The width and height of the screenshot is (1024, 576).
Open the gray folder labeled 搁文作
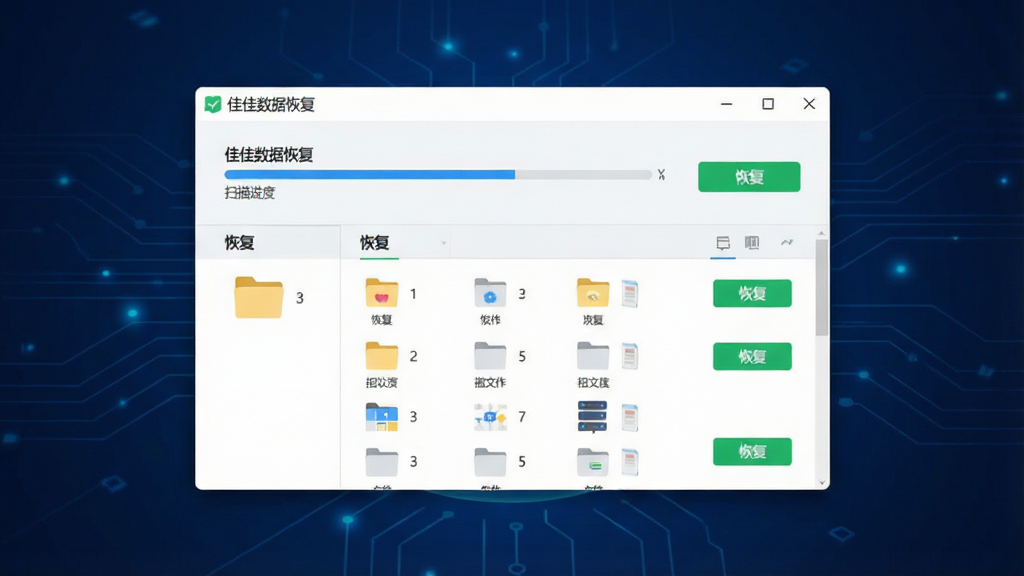pos(490,355)
